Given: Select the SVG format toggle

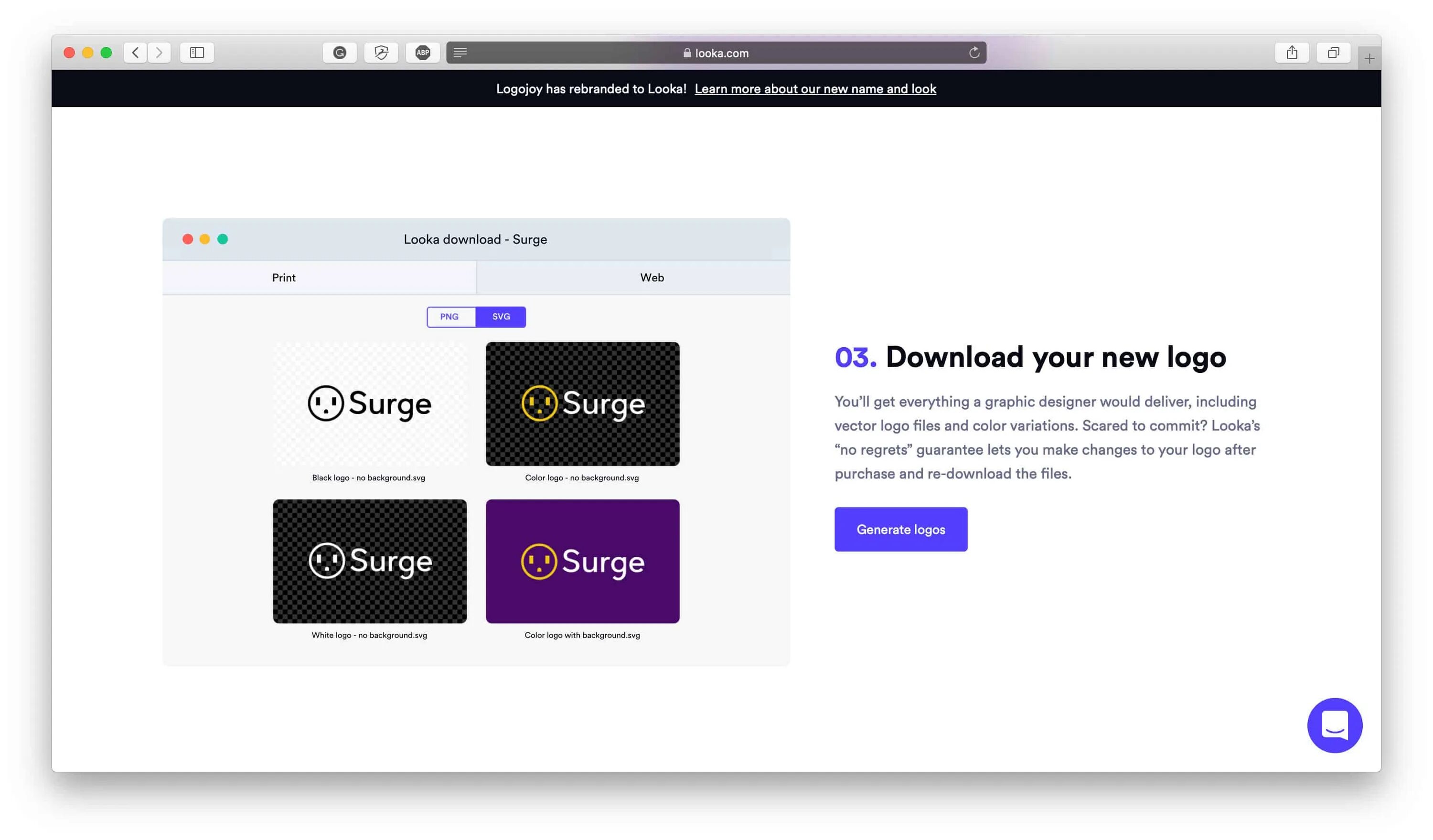Looking at the screenshot, I should (501, 317).
